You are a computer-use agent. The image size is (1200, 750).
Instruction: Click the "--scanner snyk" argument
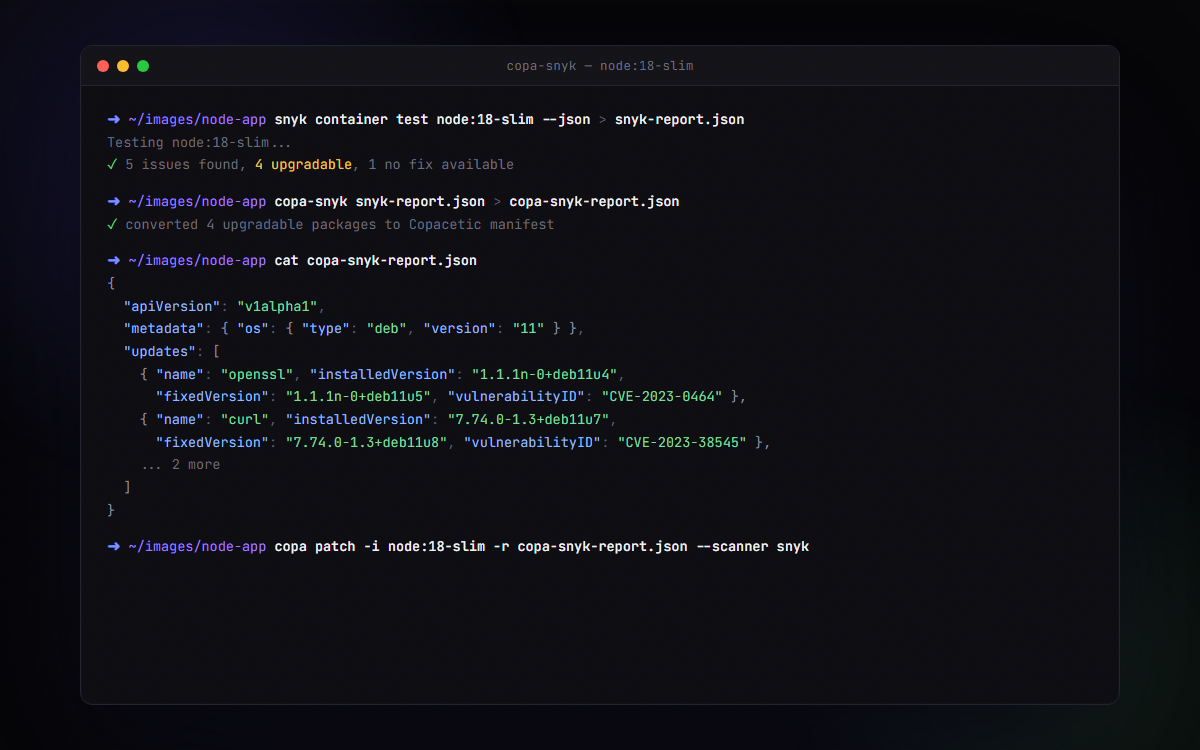coord(753,547)
